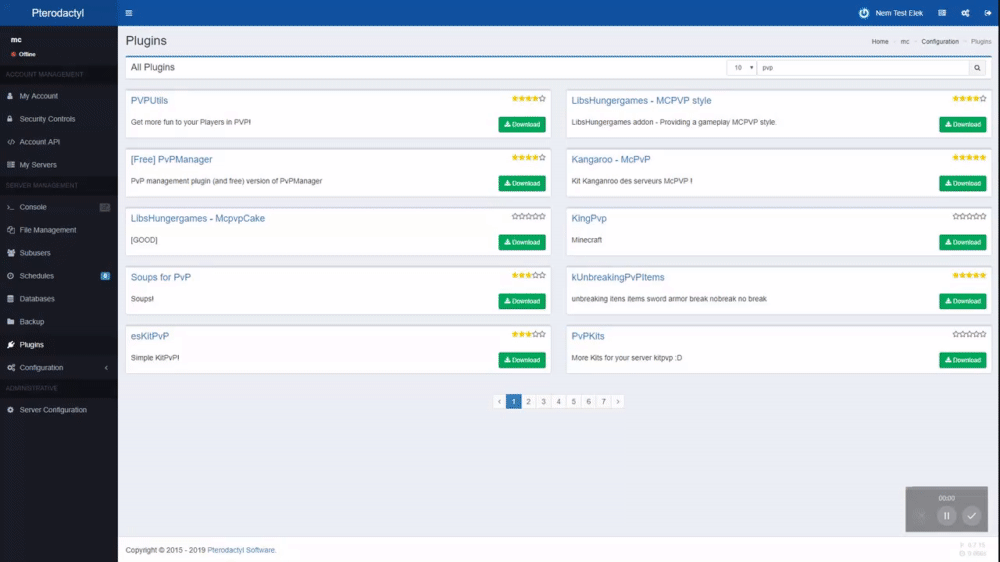Click the PVPUtils star rating
The height and width of the screenshot is (562, 1000).
529,99
